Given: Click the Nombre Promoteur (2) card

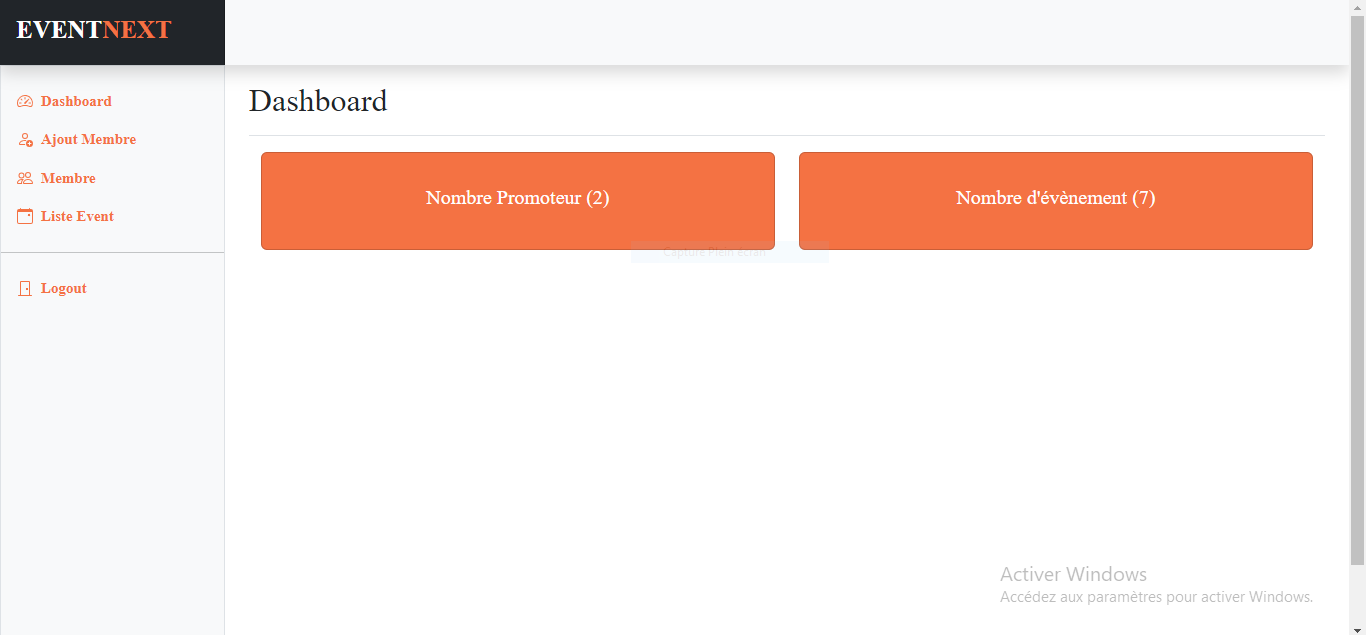Looking at the screenshot, I should 517,198.
